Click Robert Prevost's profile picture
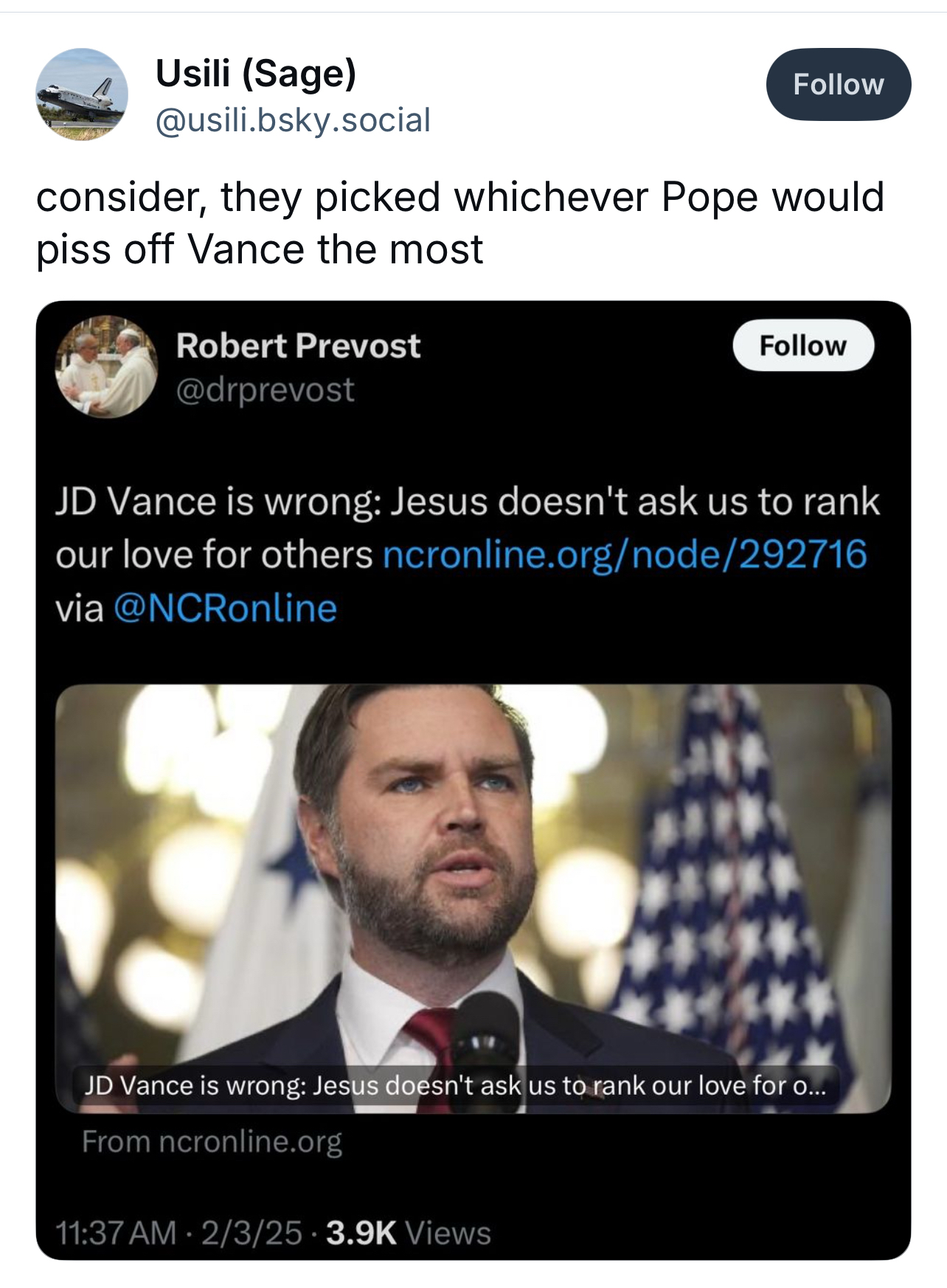Viewport: 947px width, 1288px height. [x=106, y=367]
